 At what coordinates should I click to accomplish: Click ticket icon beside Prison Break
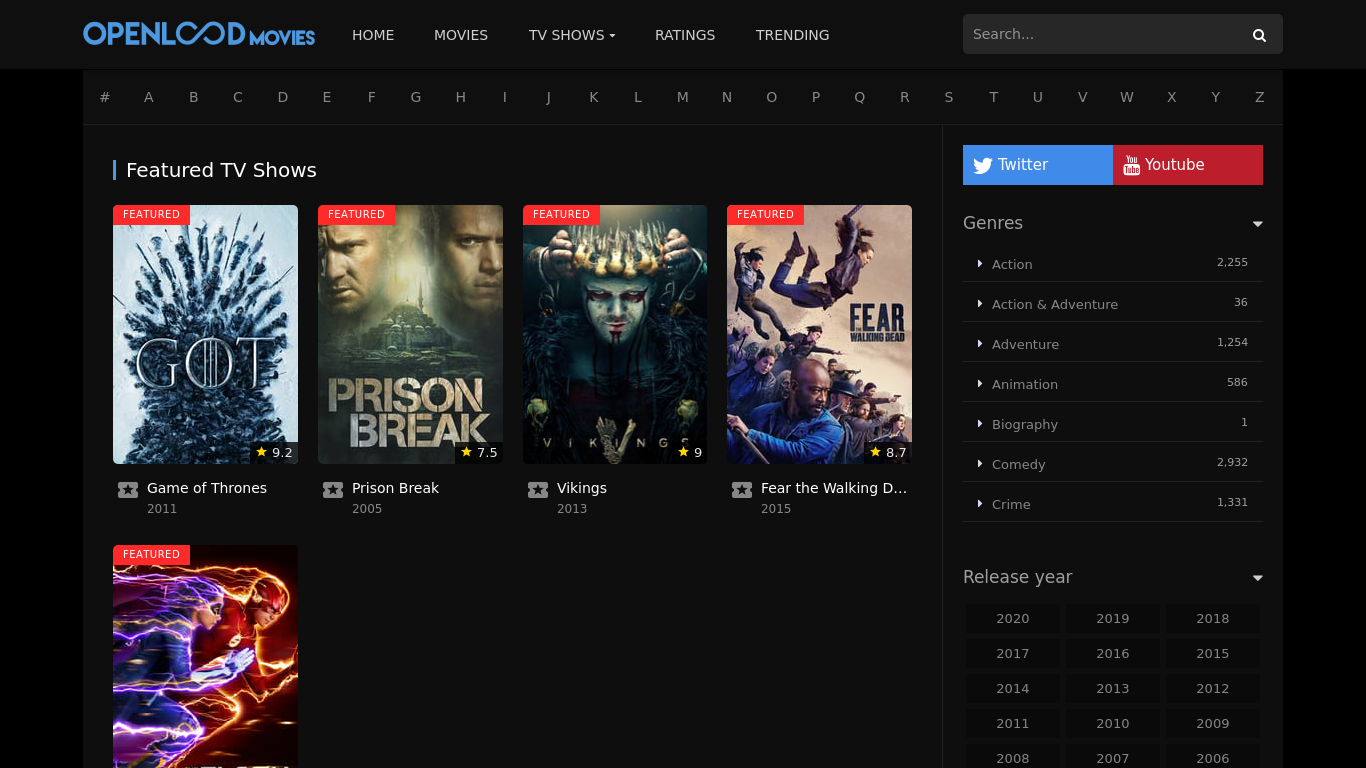click(333, 489)
